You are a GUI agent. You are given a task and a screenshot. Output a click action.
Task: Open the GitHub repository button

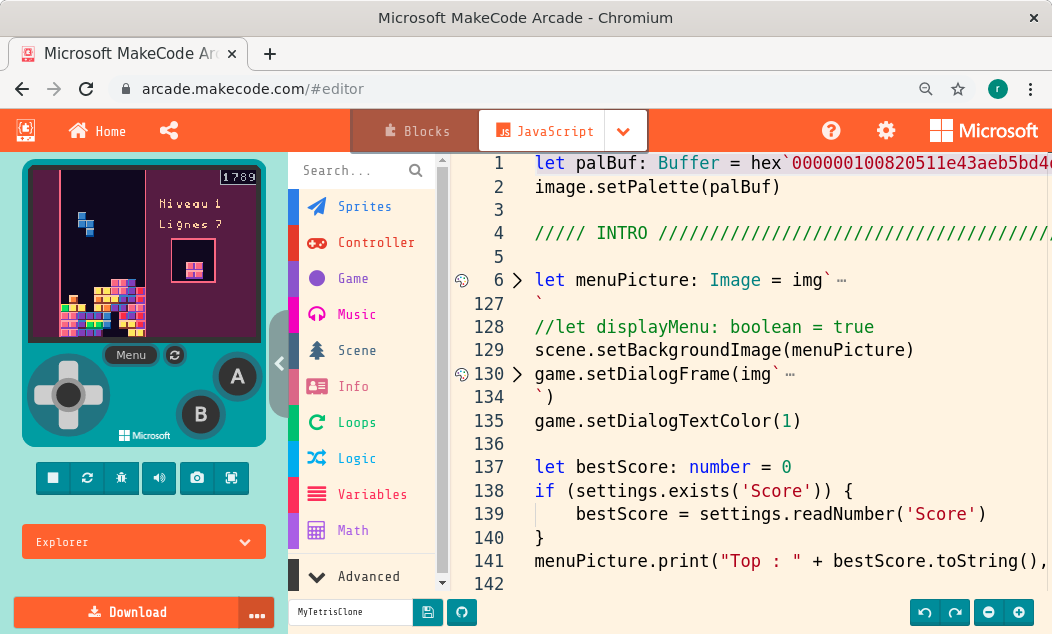pos(462,612)
